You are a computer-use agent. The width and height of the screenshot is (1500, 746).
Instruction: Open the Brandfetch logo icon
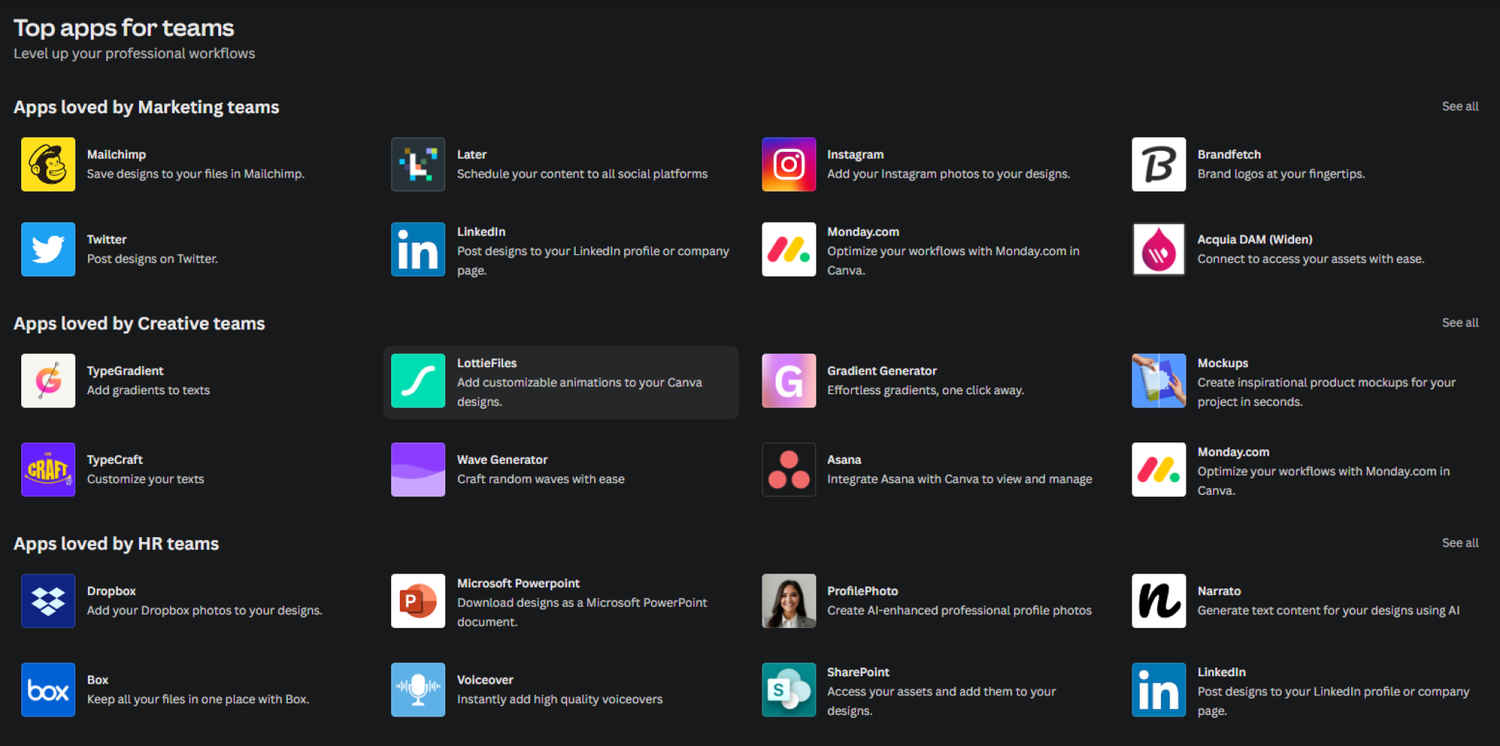[1158, 164]
